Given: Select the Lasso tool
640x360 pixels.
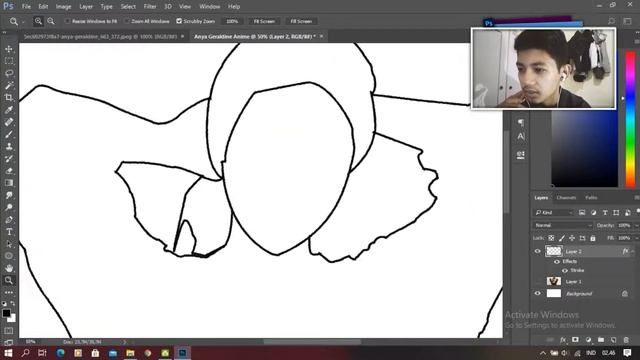Looking at the screenshot, I should pyautogui.click(x=9, y=73).
